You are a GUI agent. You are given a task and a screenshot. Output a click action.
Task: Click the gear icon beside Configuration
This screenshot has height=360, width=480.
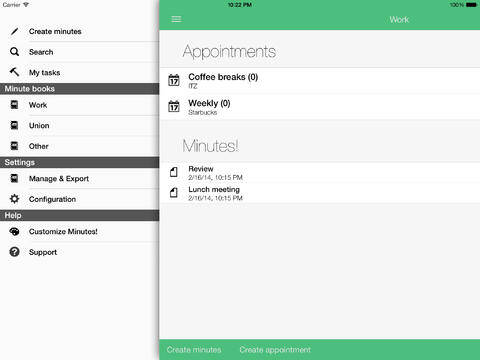tap(14, 199)
